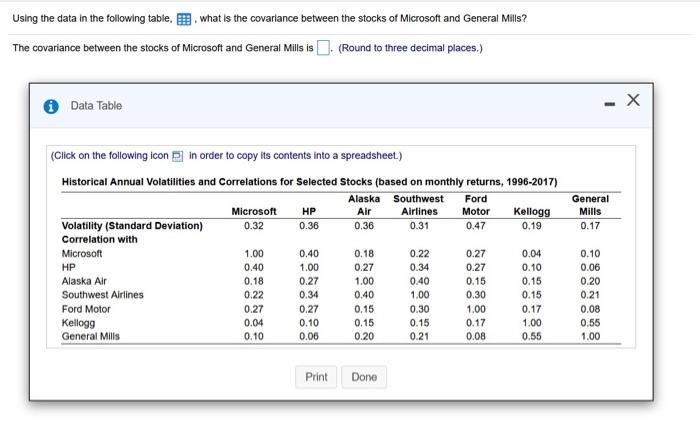Click the Kellogg row label
This screenshot has height=431, width=700.
pos(78,323)
